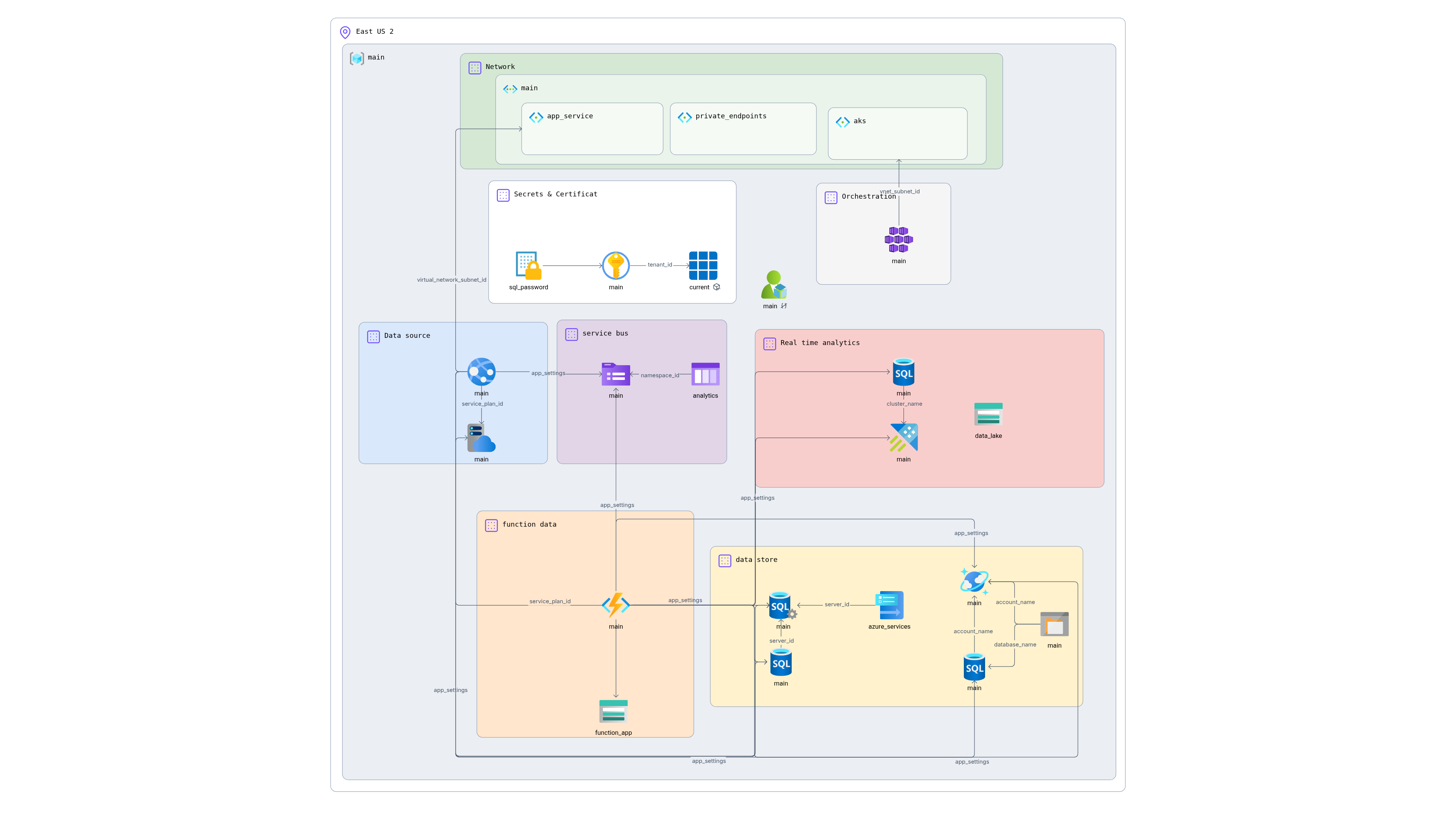Select the Real time analytics SQL main icon
This screenshot has width=1456, height=819.
(x=904, y=372)
